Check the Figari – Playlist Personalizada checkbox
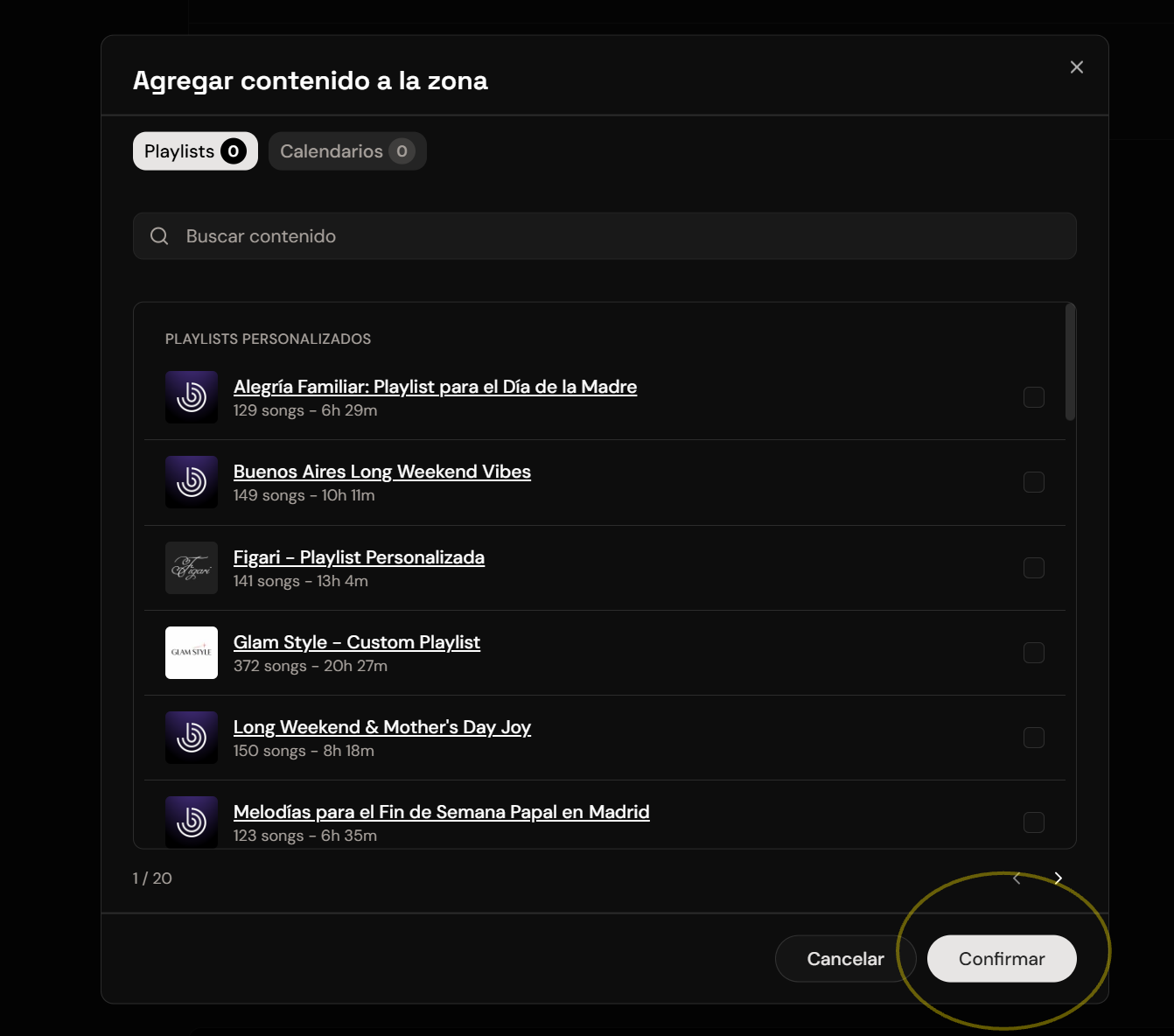 click(x=1034, y=568)
